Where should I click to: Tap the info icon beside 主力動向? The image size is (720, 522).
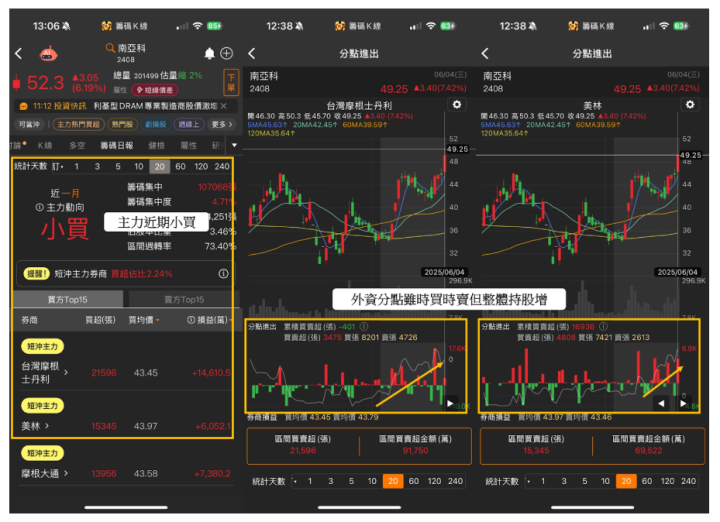pos(39,208)
